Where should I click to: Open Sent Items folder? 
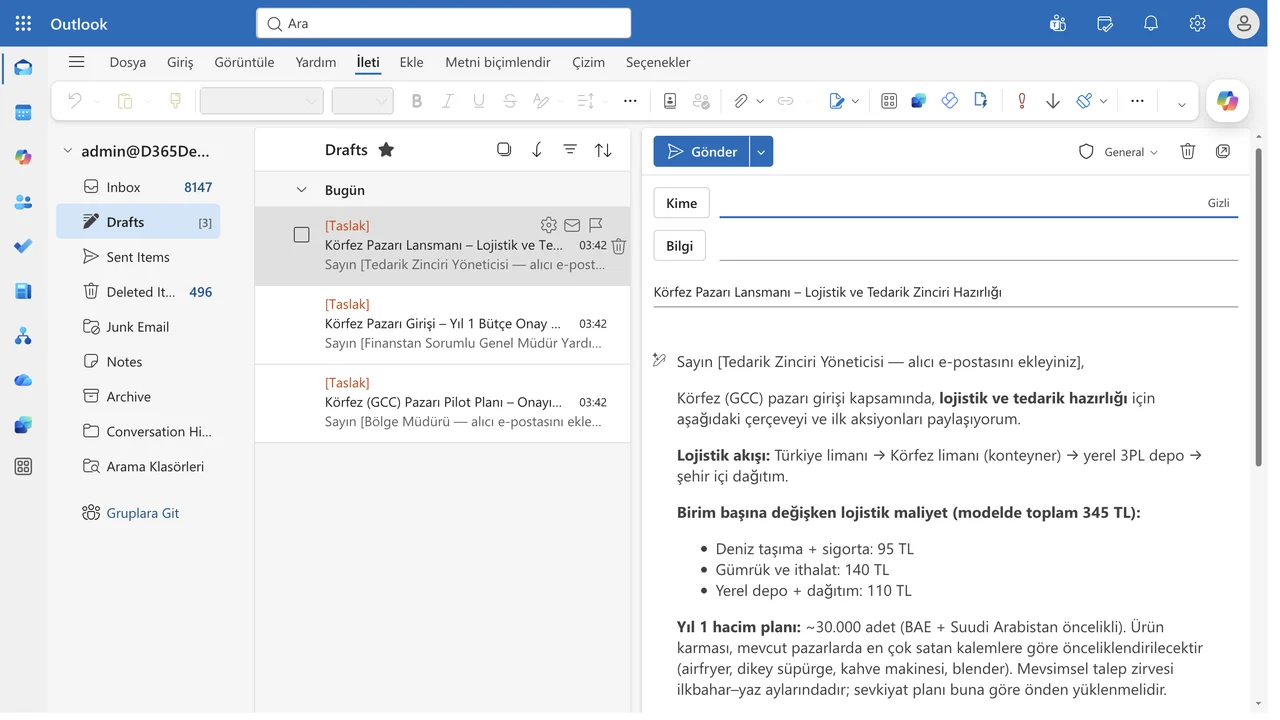138,257
